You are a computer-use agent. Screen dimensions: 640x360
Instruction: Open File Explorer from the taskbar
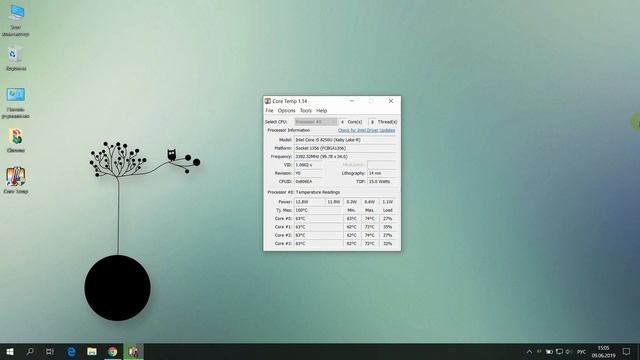(92, 351)
